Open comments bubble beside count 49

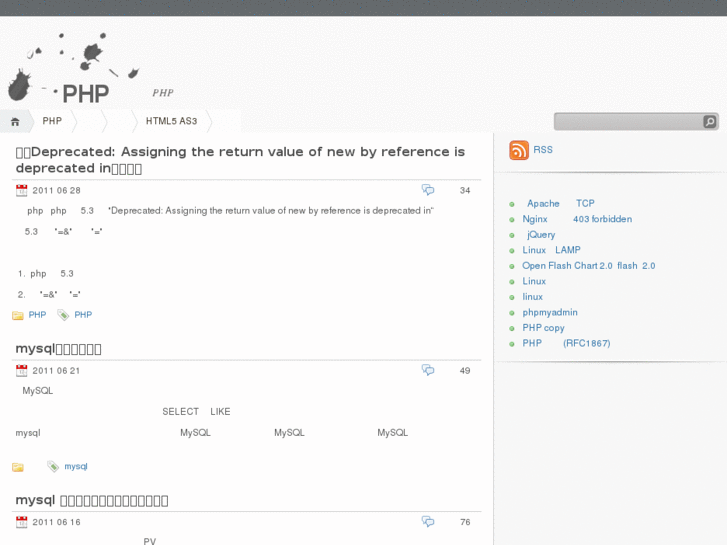[x=428, y=370]
